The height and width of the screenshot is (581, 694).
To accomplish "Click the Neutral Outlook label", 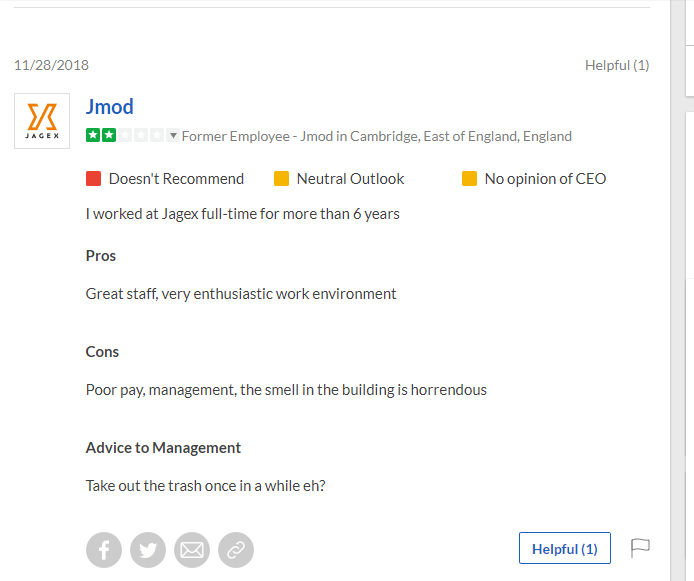I will (350, 179).
